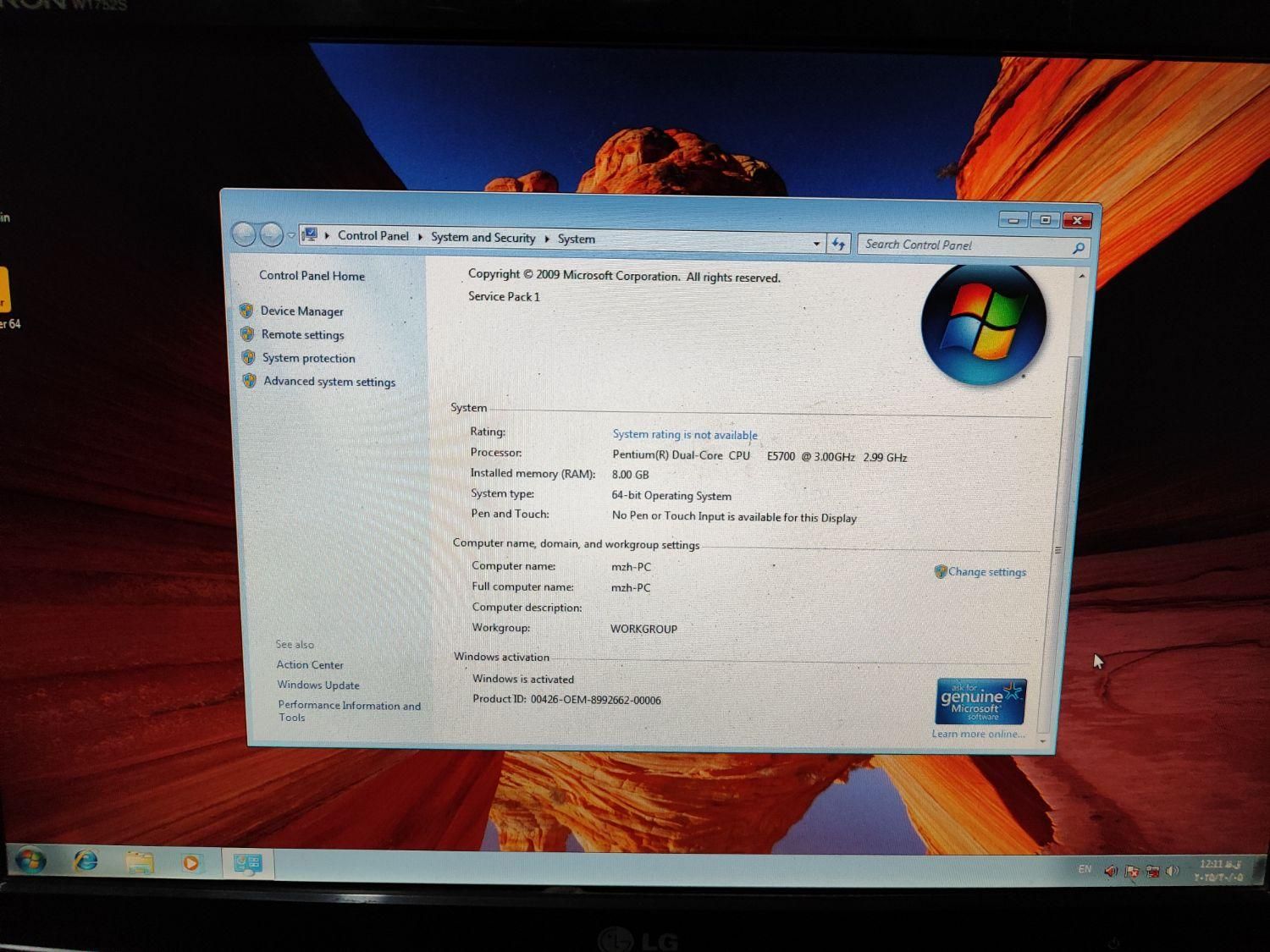This screenshot has width=1270, height=952.
Task: Open the Start menu orb
Action: pos(31,861)
